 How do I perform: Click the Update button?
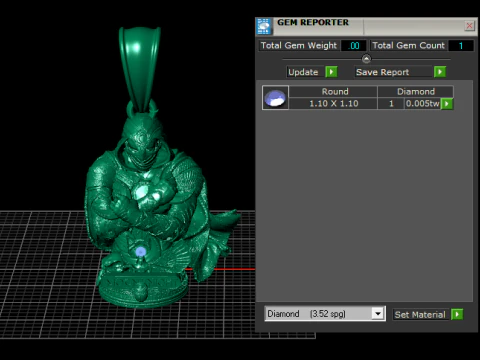(x=305, y=72)
